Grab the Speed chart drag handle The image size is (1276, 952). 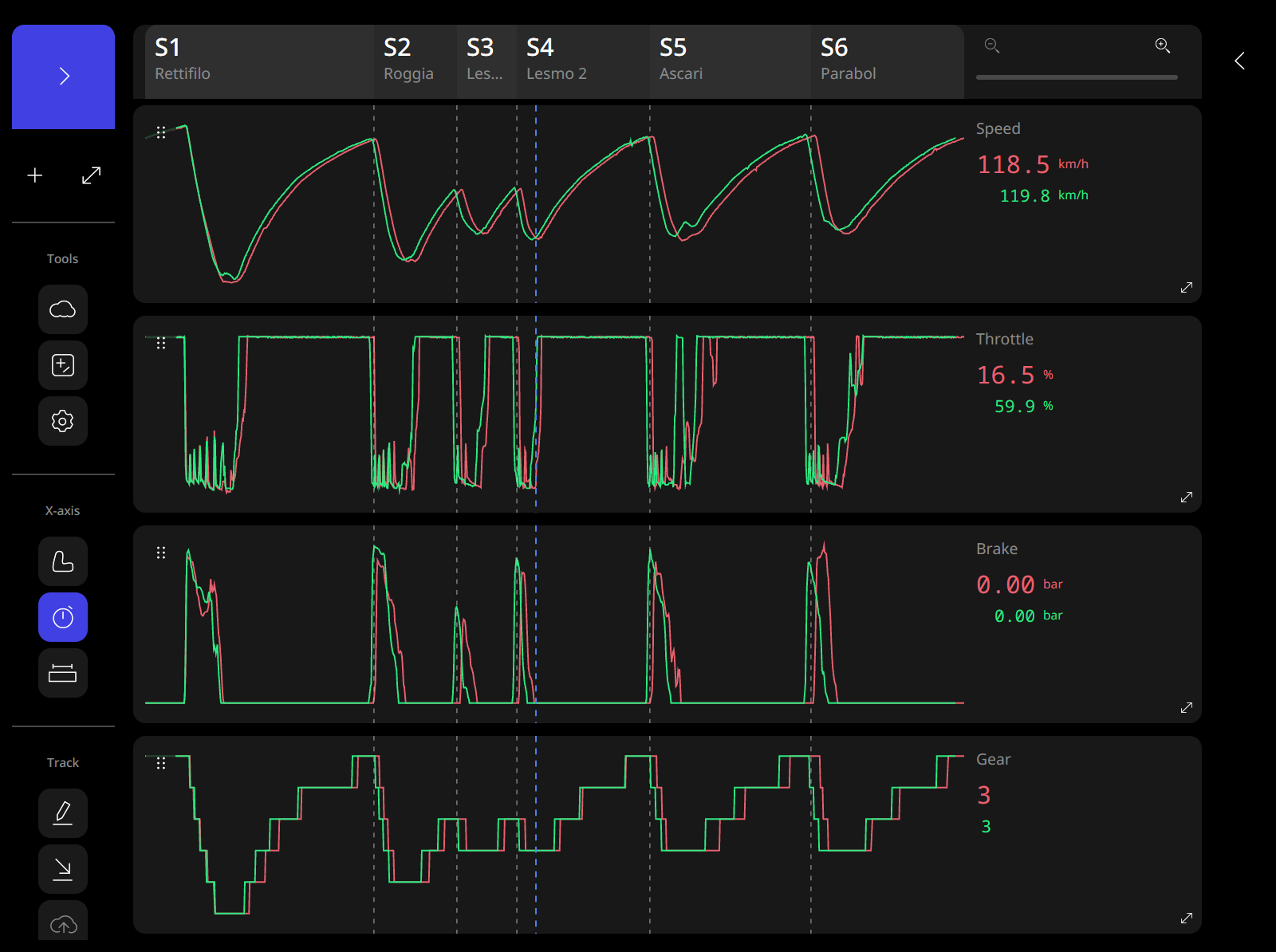[x=161, y=132]
